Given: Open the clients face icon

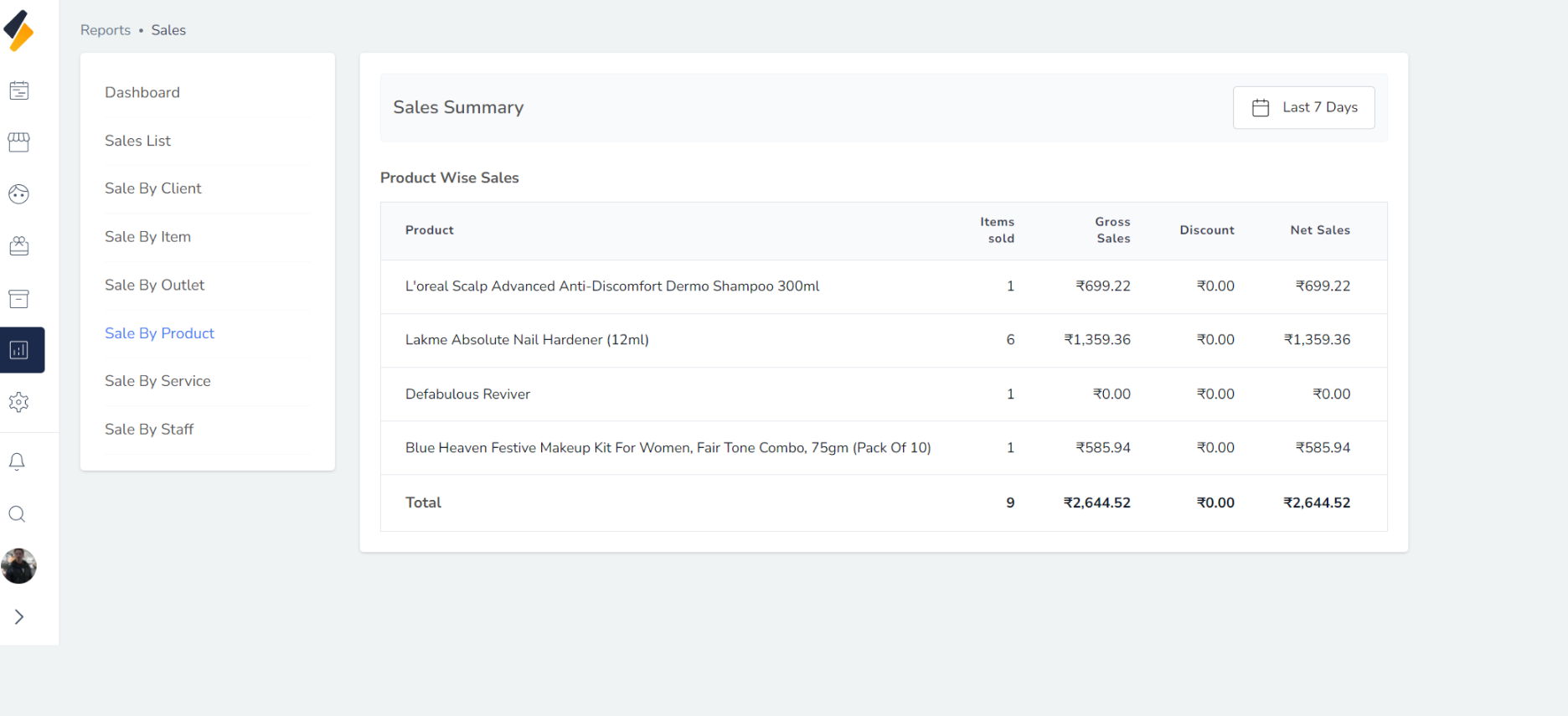Looking at the screenshot, I should (x=18, y=194).
